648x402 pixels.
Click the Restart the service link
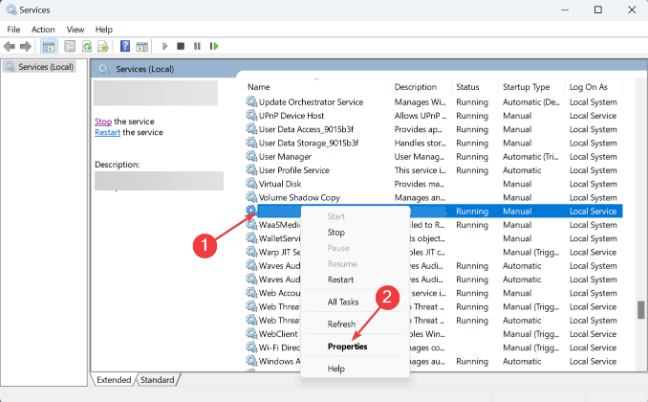107,132
